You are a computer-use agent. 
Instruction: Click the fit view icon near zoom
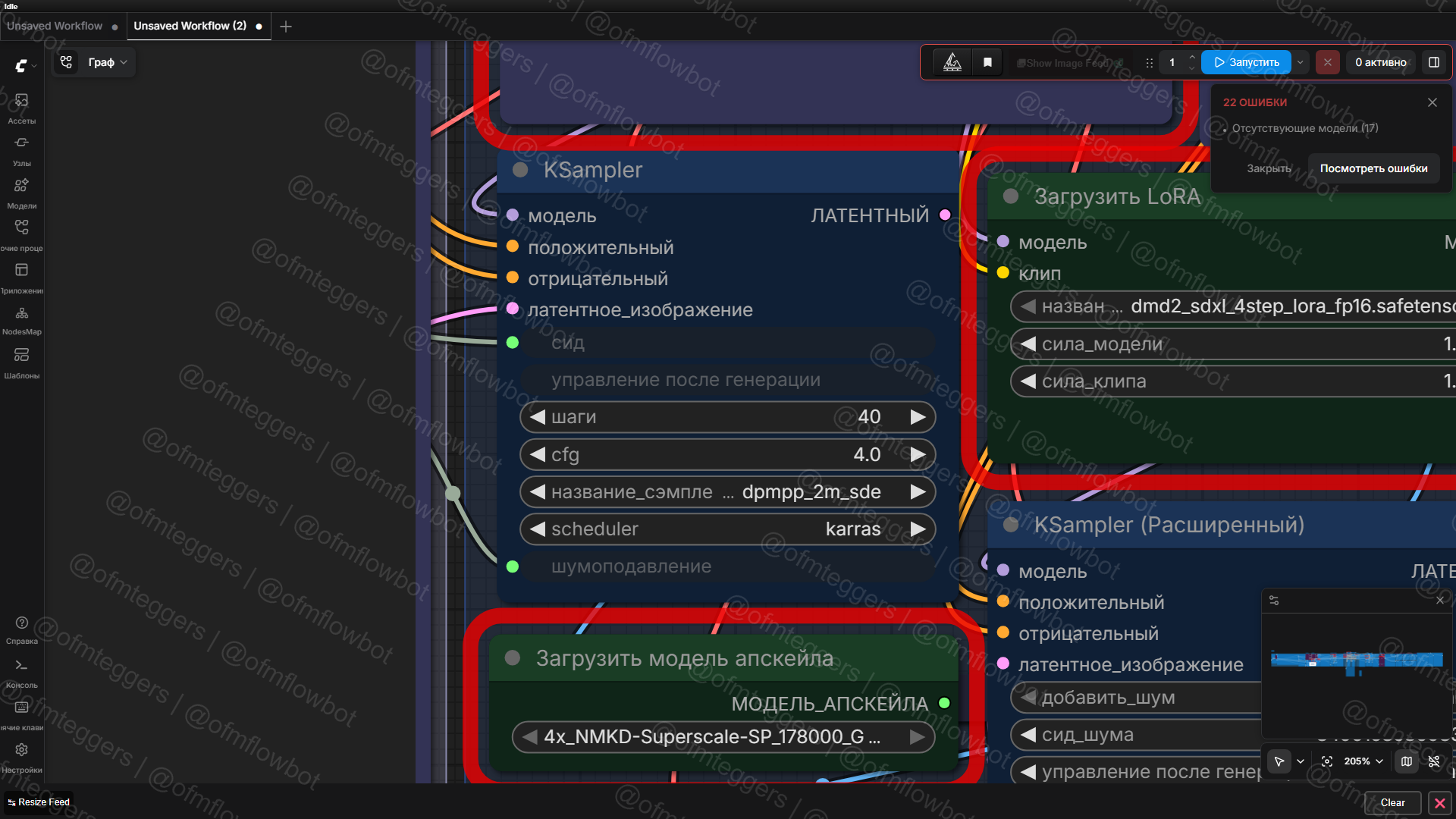coord(1327,761)
